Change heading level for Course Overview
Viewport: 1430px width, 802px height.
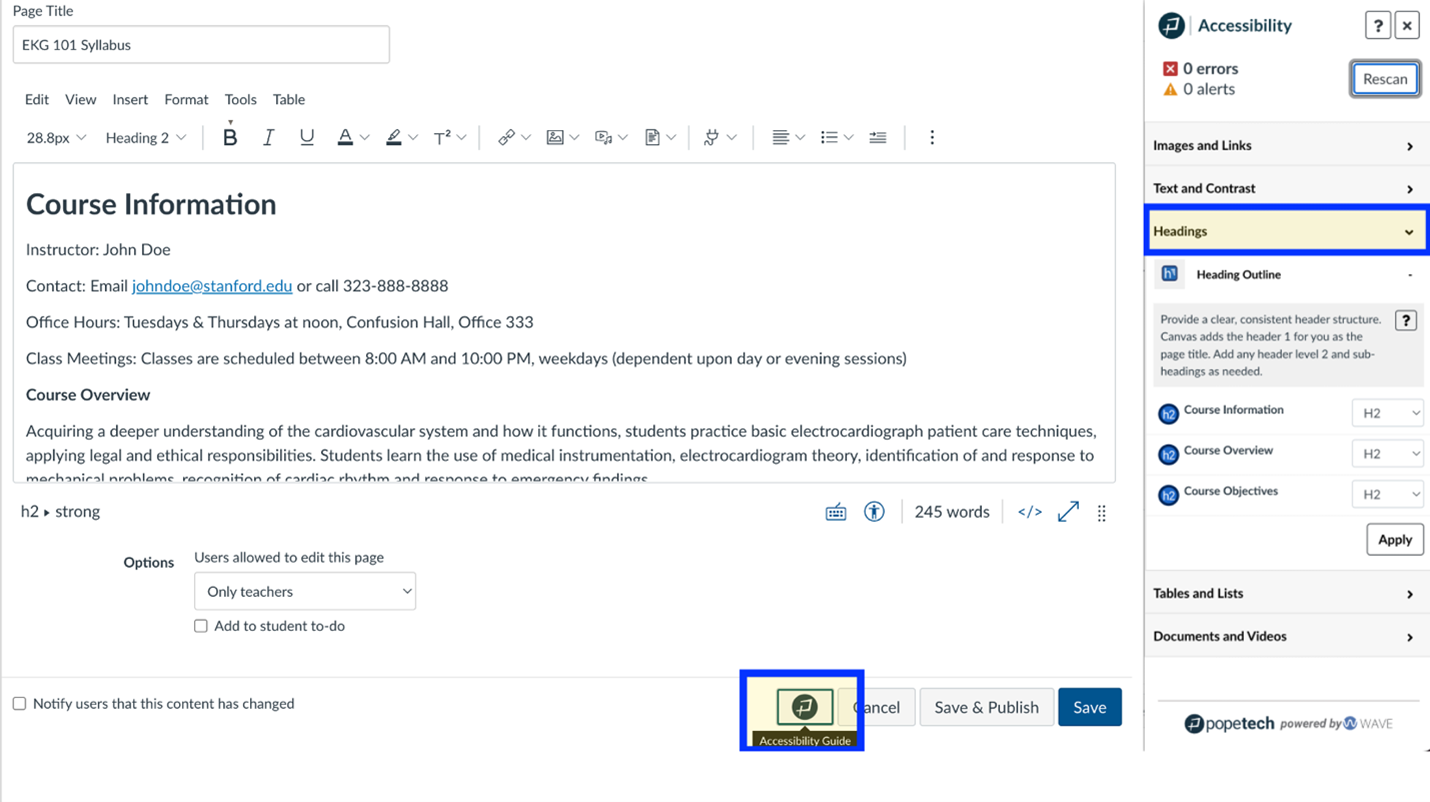(x=1387, y=454)
